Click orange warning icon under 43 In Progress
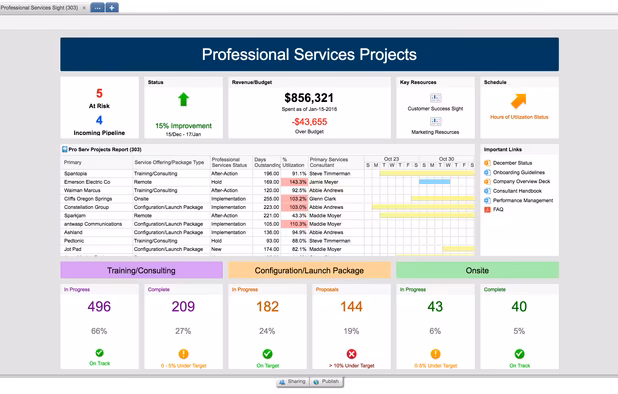This screenshot has height=394, width=618. (x=435, y=354)
